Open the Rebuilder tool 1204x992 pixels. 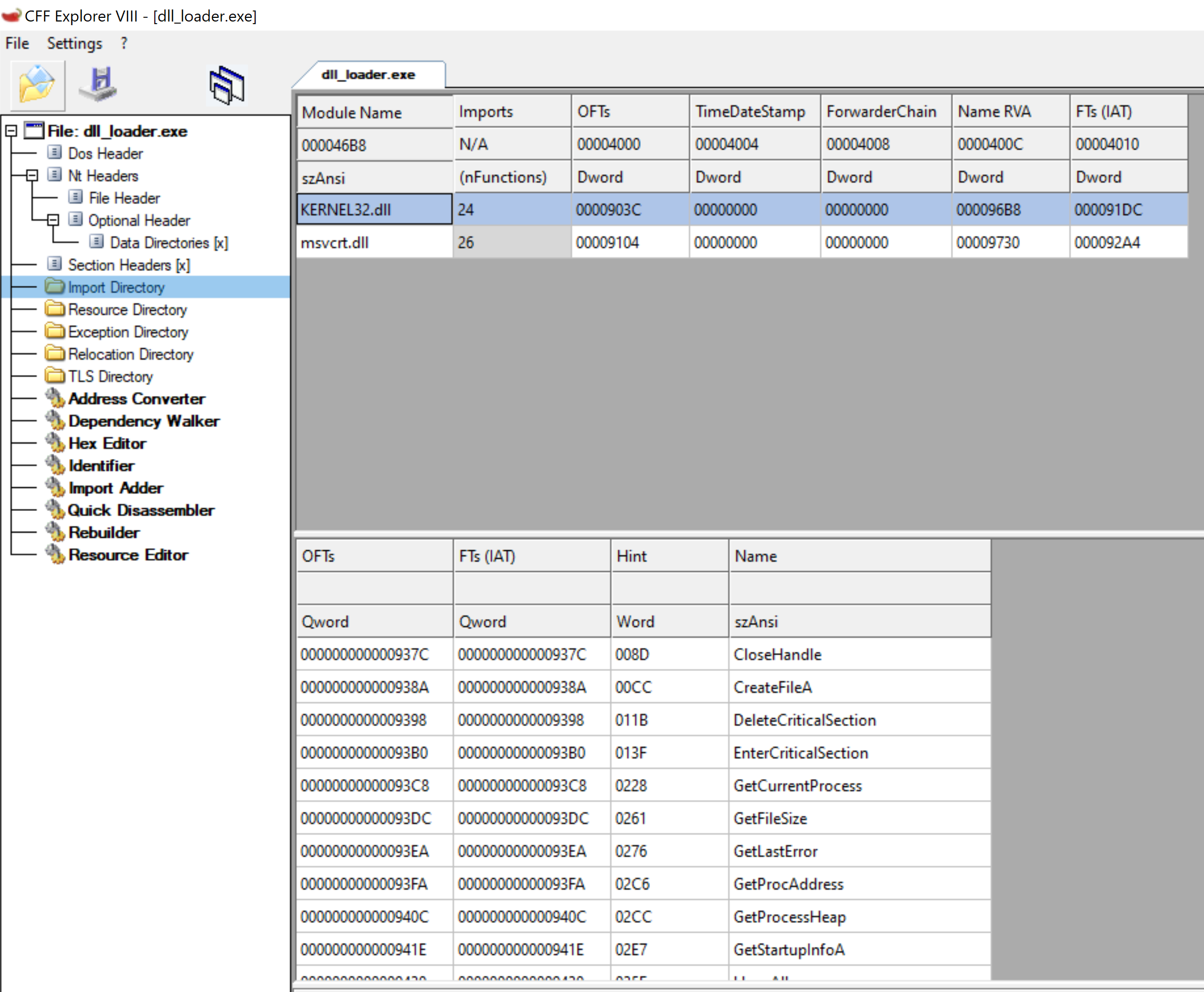click(x=104, y=532)
